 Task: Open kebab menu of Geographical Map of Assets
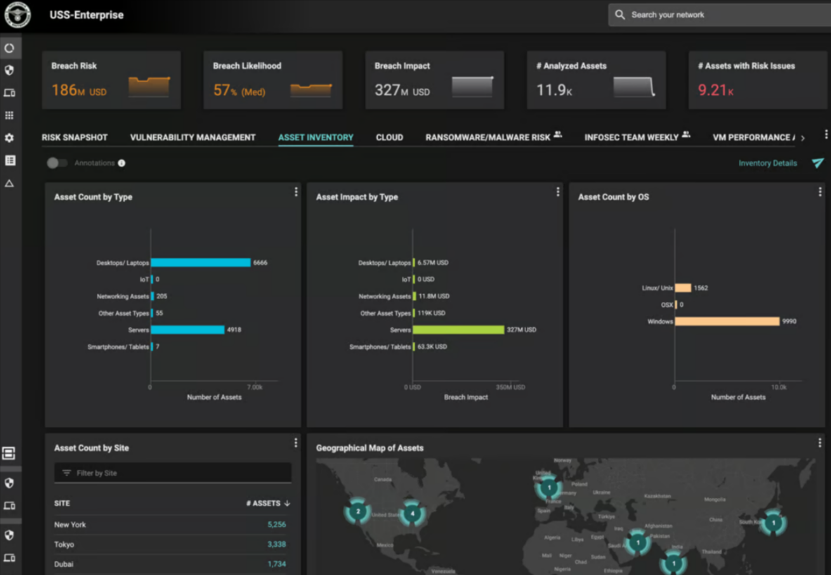tap(820, 443)
